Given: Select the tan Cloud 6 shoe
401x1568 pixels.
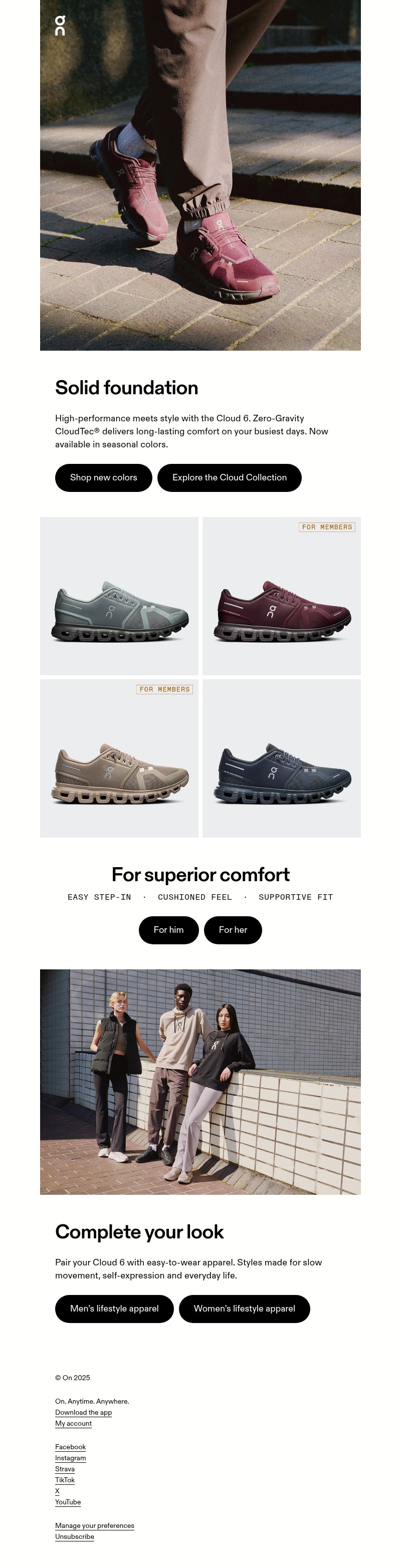Looking at the screenshot, I should pos(119,758).
